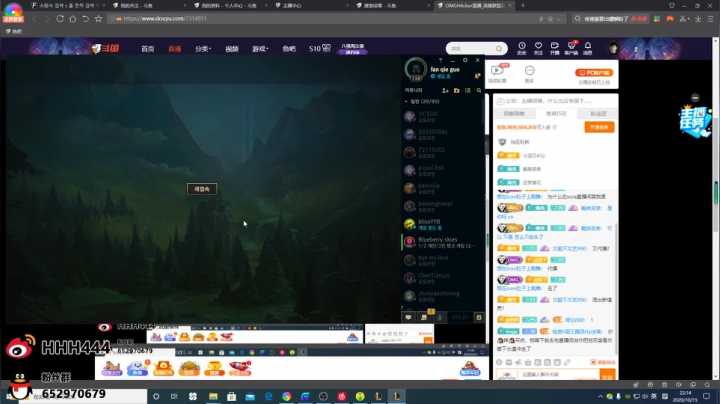The image size is (720, 404).
Task: Go to 鱼吧 in the Douyu navigation
Action: [x=289, y=49]
